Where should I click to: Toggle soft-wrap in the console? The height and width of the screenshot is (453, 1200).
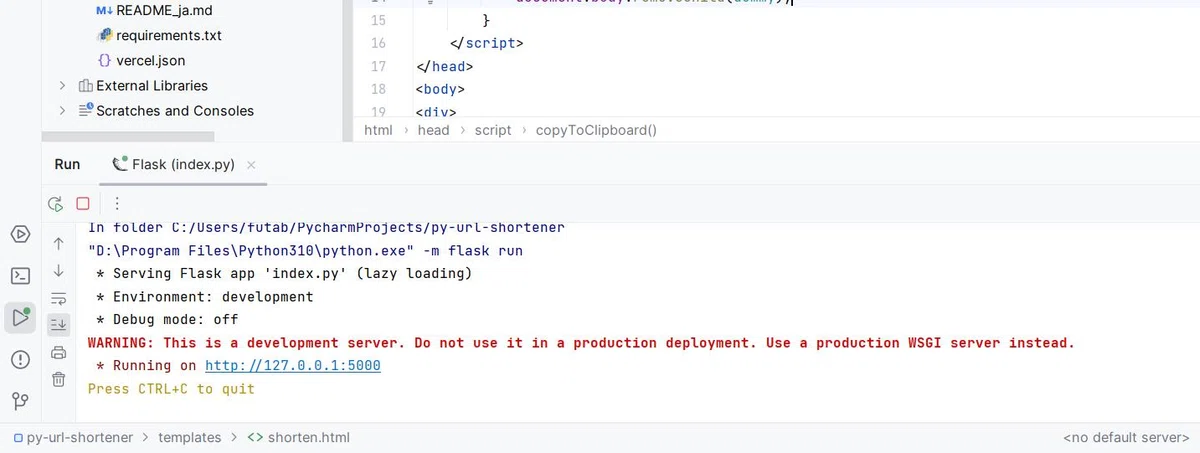[58, 297]
